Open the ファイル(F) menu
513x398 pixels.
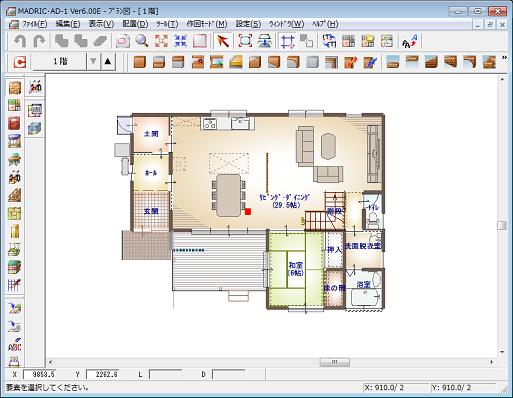34,24
